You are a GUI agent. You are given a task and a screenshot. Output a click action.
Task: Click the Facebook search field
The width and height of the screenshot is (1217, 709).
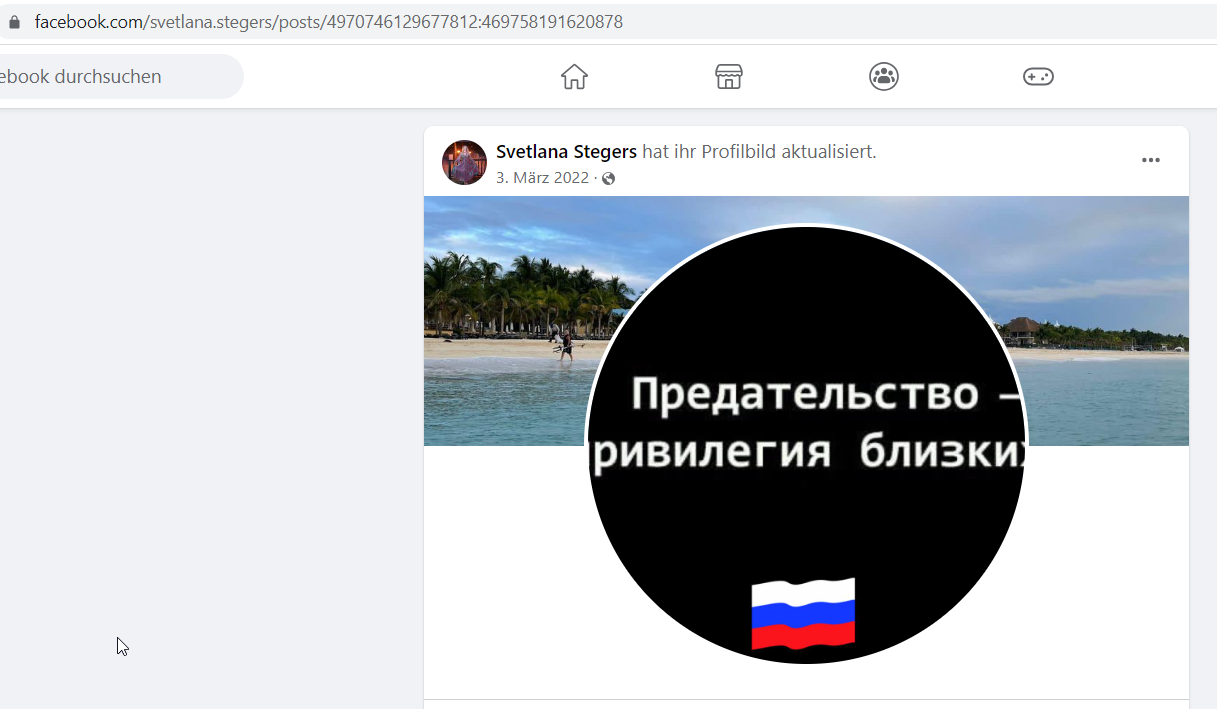point(120,77)
